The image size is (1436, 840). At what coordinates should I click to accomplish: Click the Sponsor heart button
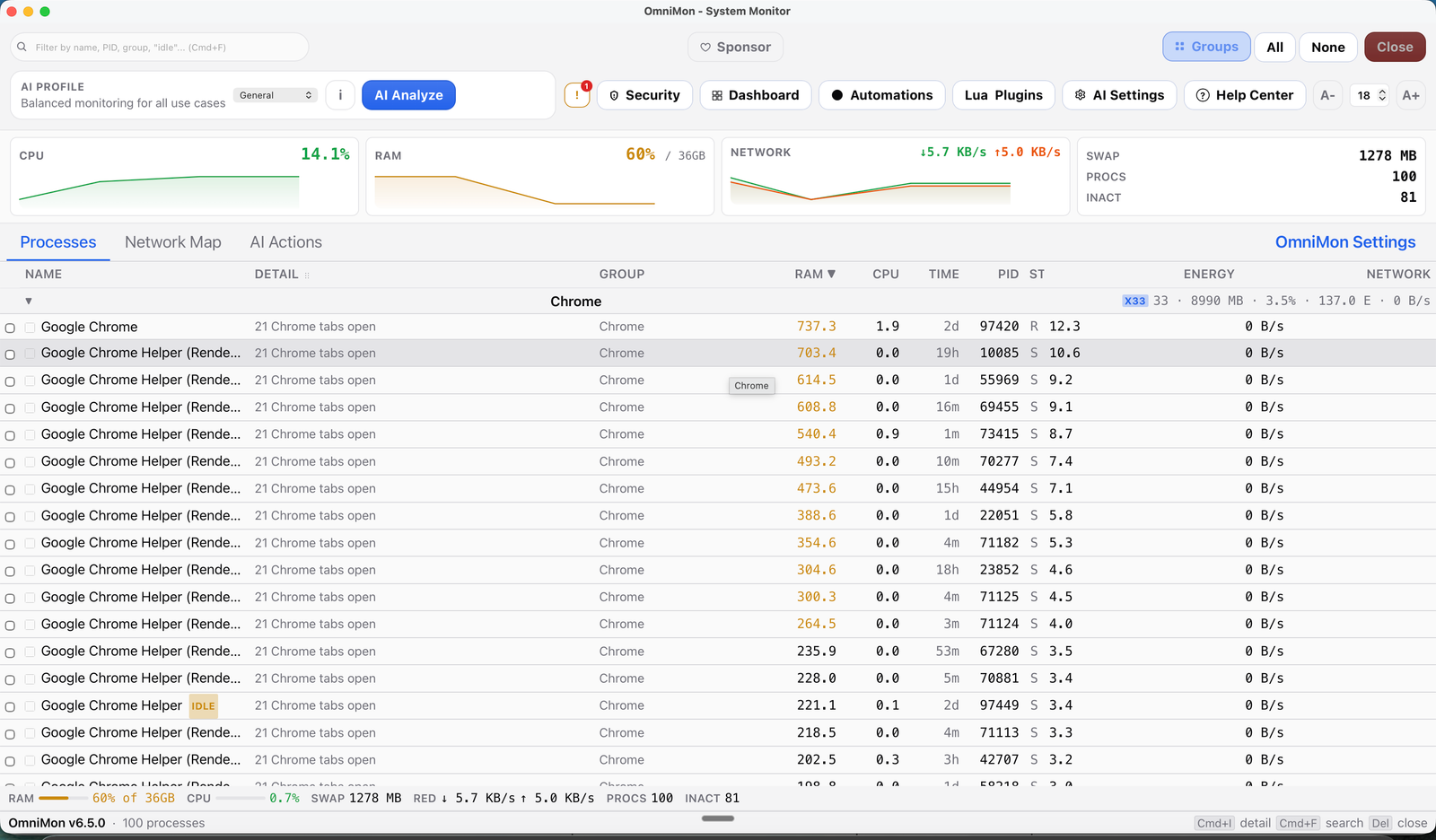tap(735, 48)
